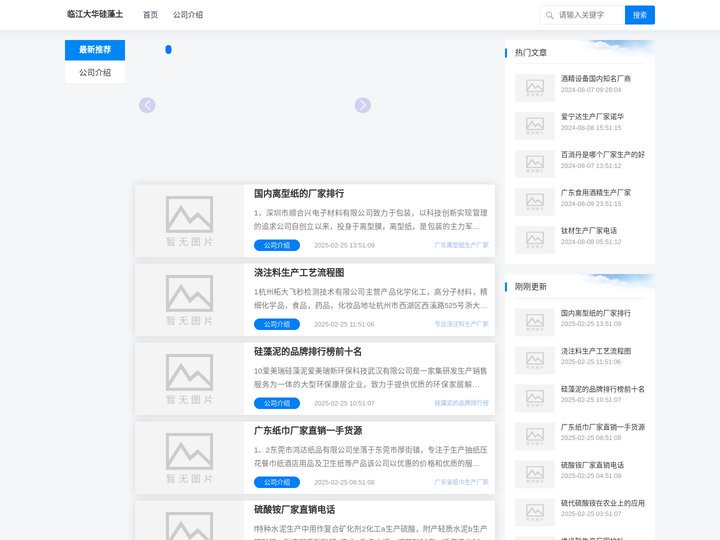This screenshot has height=540, width=720.
Task: Open hot article 钛材生产厂家电话
Action: point(589,231)
